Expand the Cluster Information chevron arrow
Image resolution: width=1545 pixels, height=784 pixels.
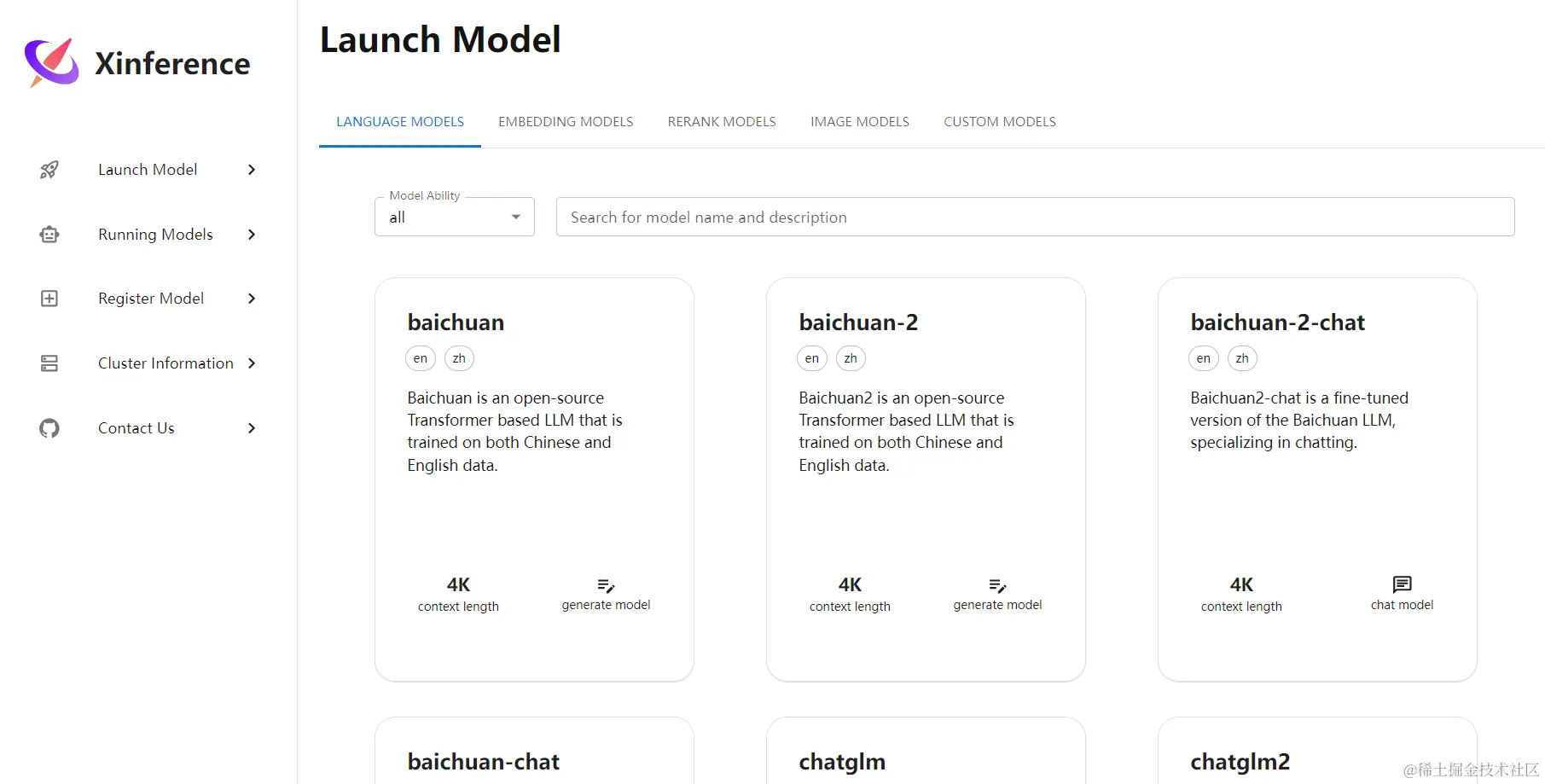[252, 363]
